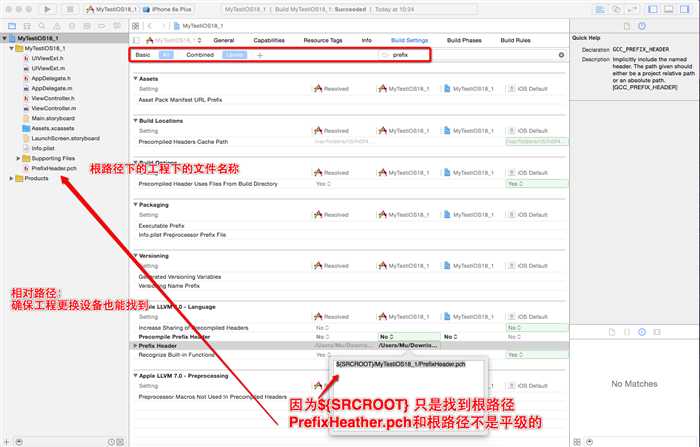Collapse the Build Locations section
Screen dimensions: 700x447
(x=135, y=121)
